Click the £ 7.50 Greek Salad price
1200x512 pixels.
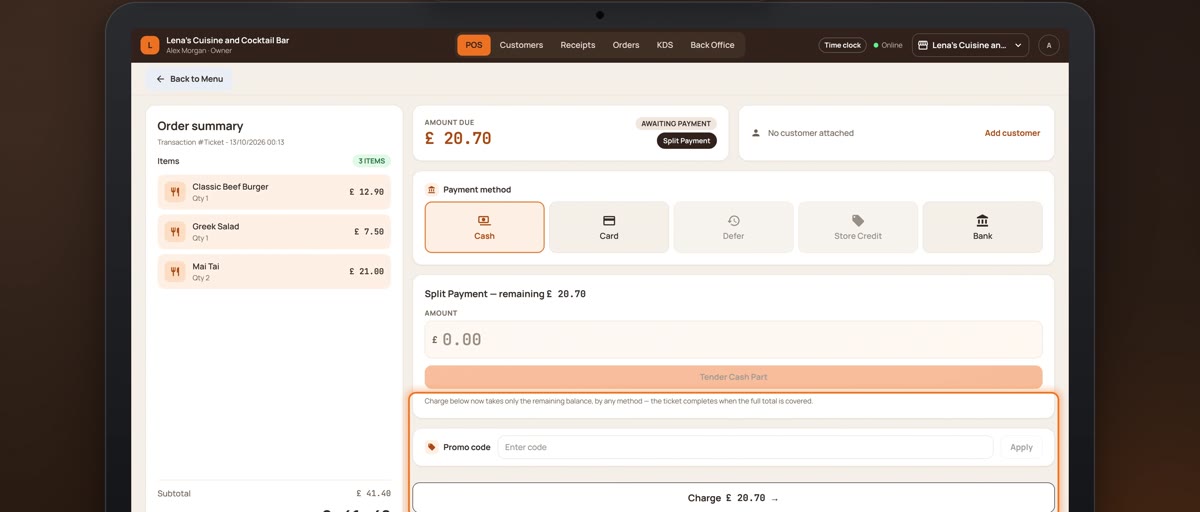click(x=369, y=232)
